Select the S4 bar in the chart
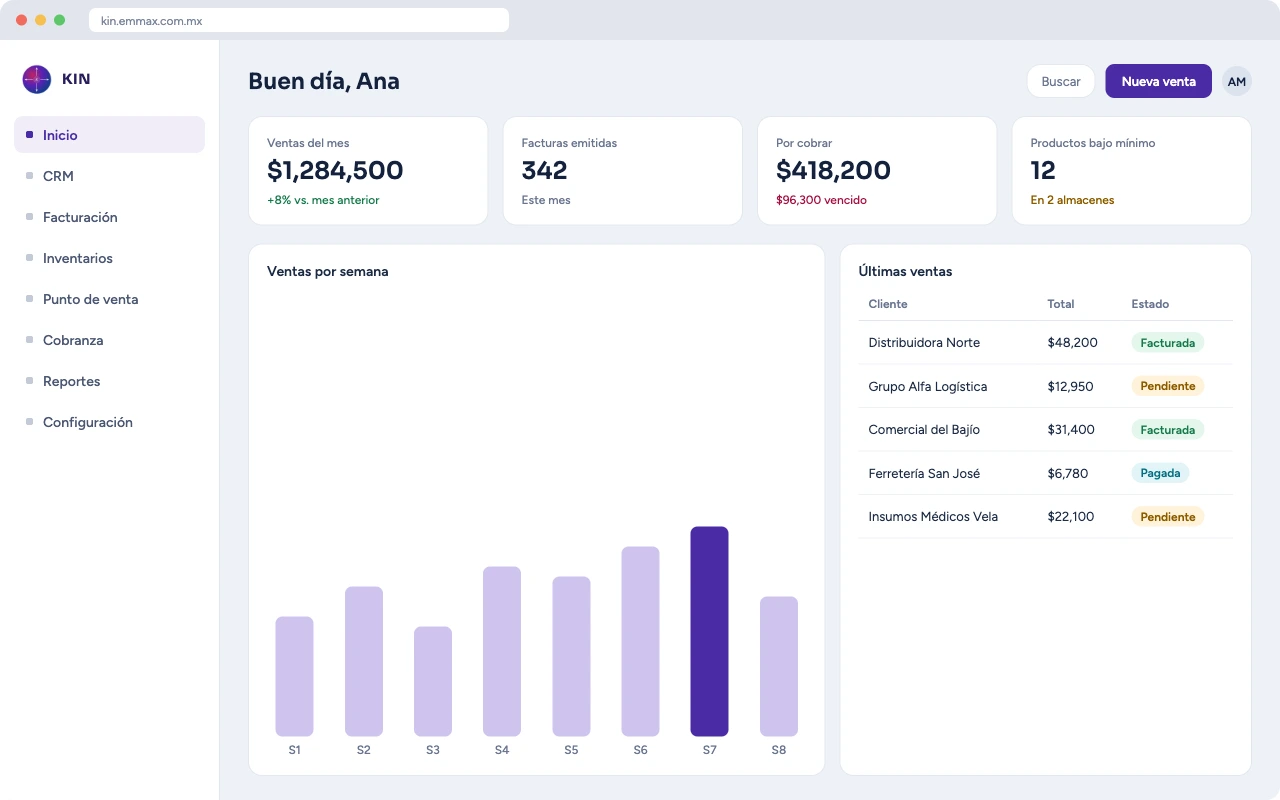The image size is (1280, 800). (x=502, y=651)
